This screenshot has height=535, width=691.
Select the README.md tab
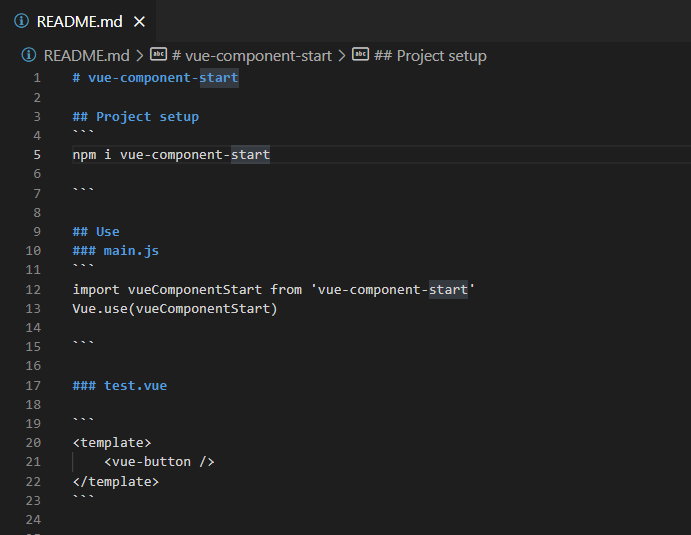click(78, 21)
